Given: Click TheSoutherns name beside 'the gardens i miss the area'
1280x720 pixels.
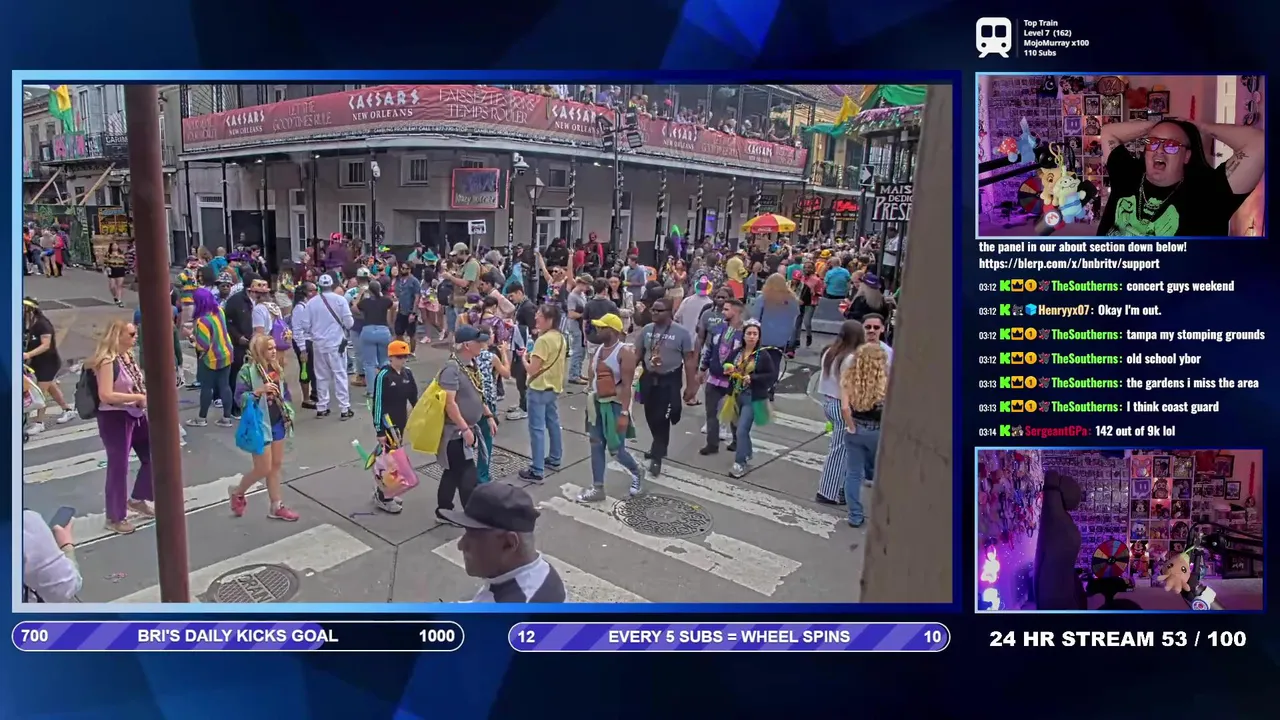Looking at the screenshot, I should click(x=1086, y=383).
